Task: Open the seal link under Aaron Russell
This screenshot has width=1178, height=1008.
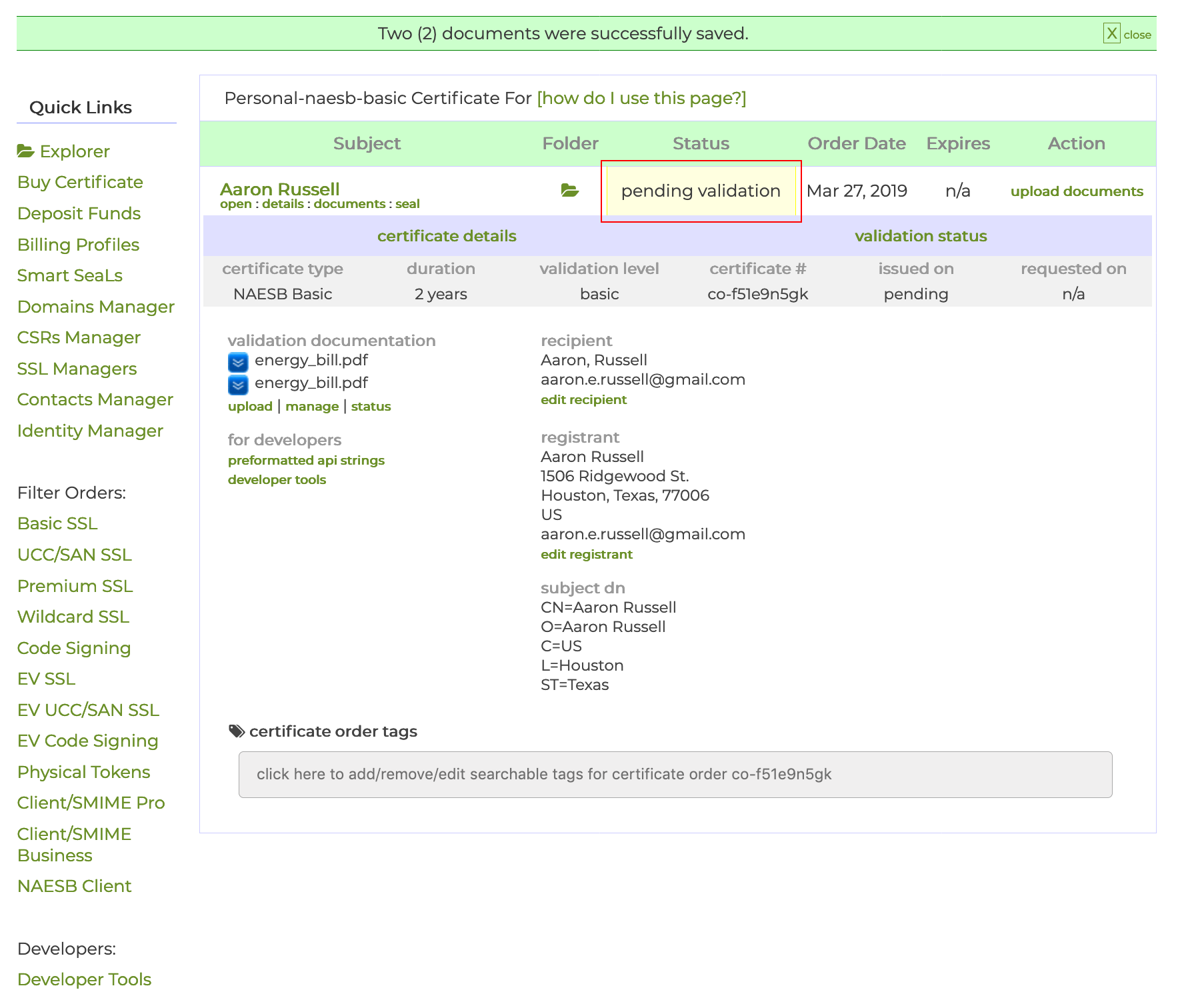Action: 407,204
